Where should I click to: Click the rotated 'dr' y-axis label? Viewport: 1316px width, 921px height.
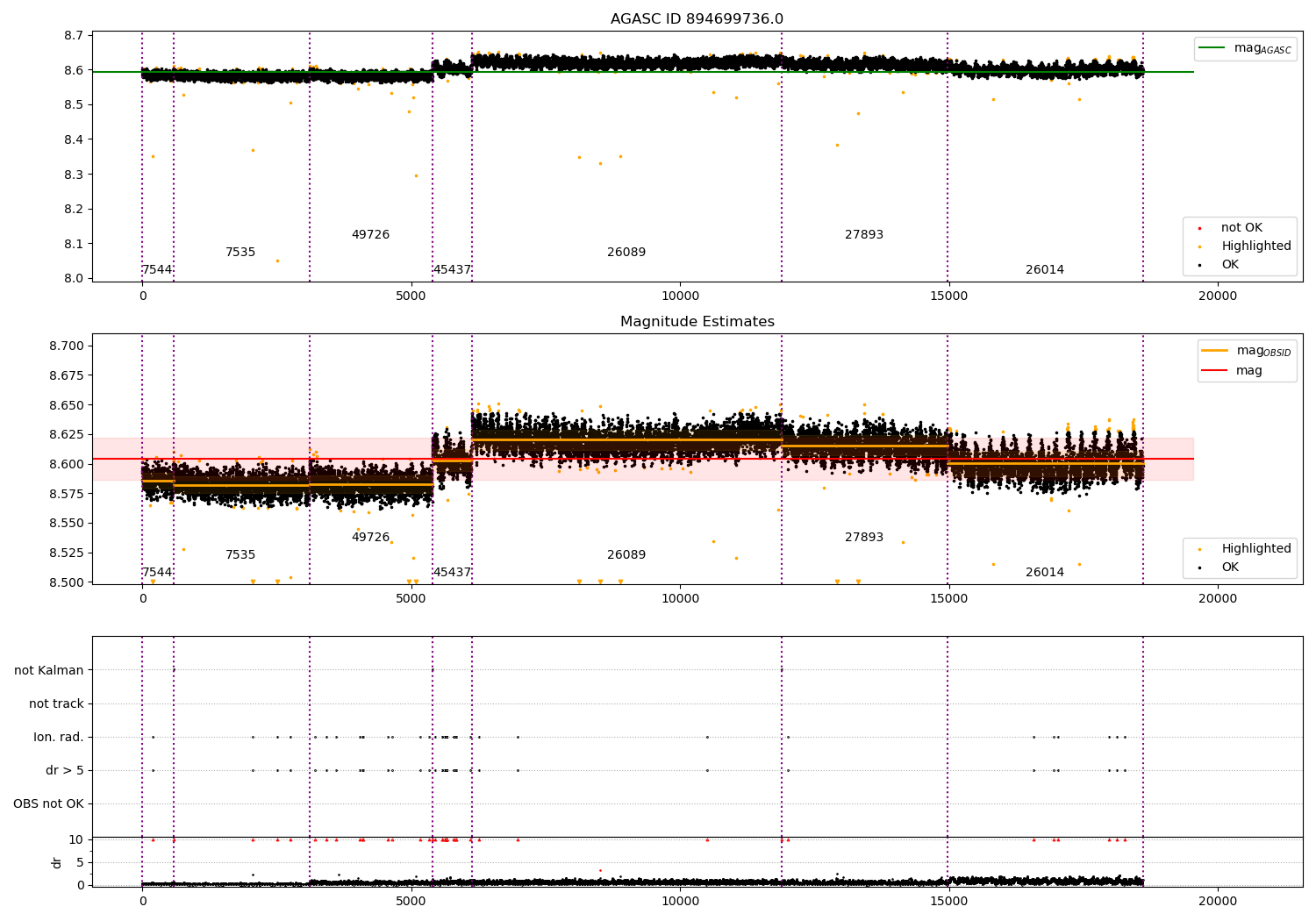[x=57, y=862]
